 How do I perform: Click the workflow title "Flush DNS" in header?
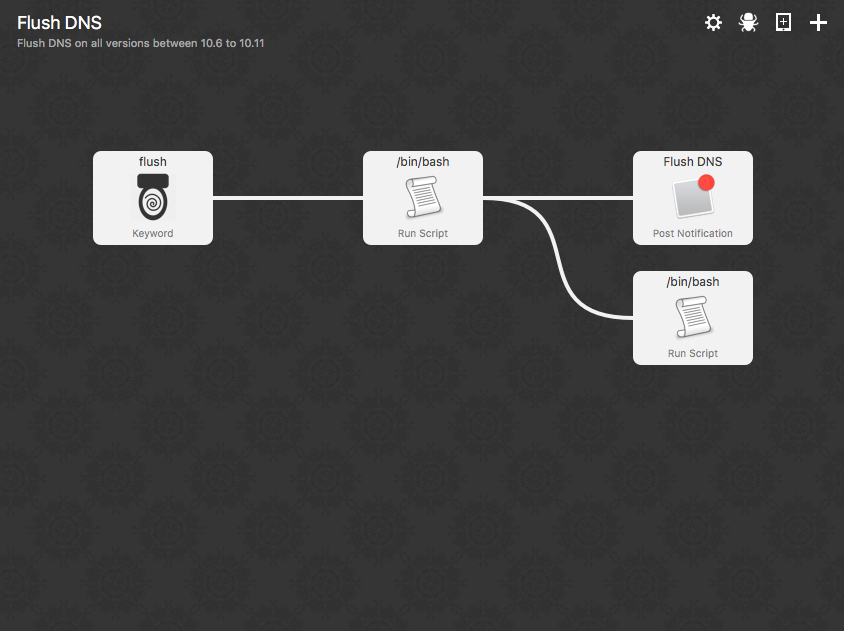tap(59, 23)
